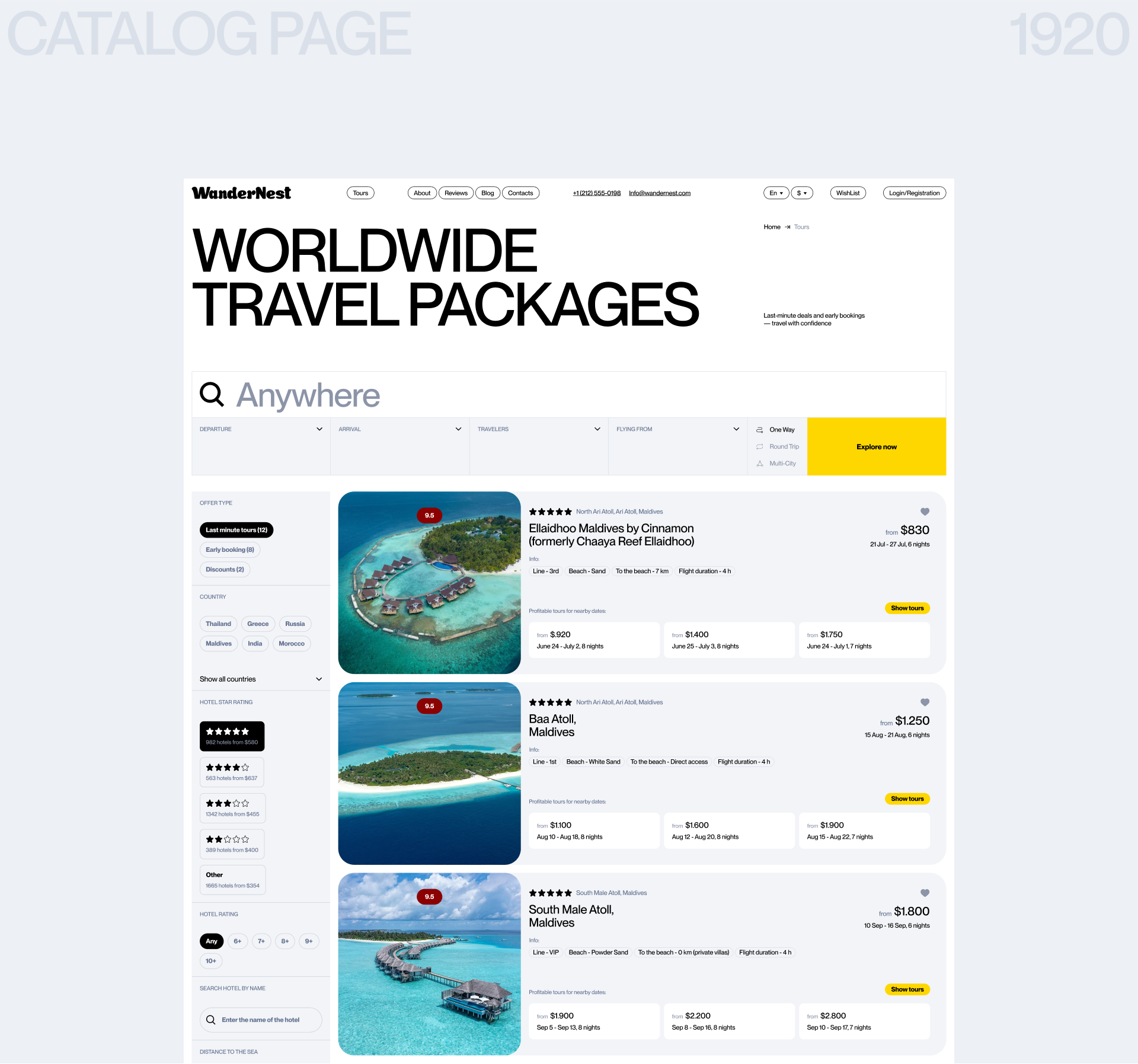Screen dimensions: 1138x1064
Task: Click the info@wandernest.com email link
Action: tap(659, 193)
